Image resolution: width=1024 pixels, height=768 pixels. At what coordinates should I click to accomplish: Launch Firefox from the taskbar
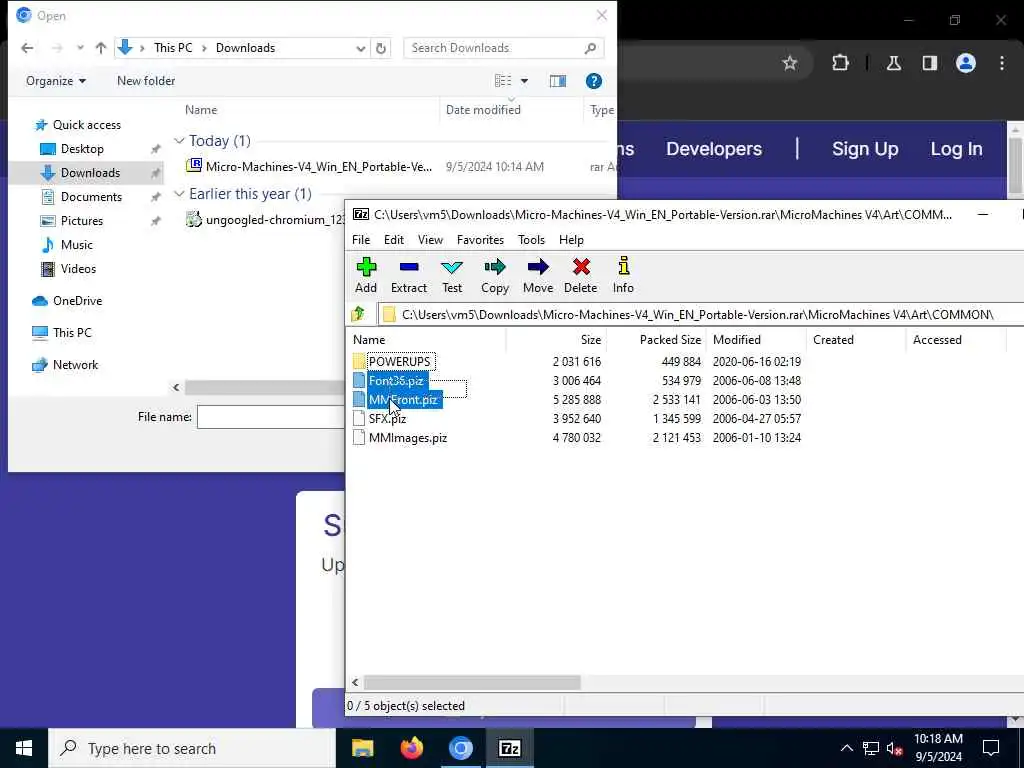[x=411, y=748]
